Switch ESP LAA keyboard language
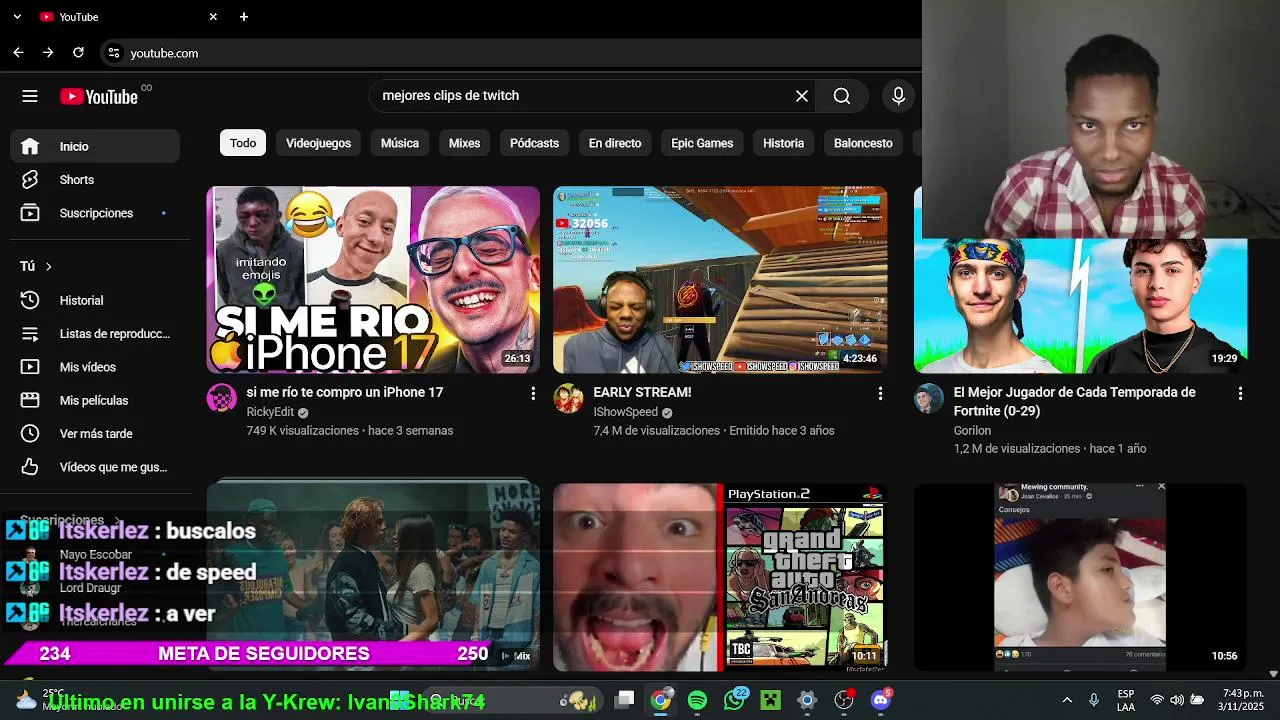Screen dimensions: 1280x720 [1126, 700]
